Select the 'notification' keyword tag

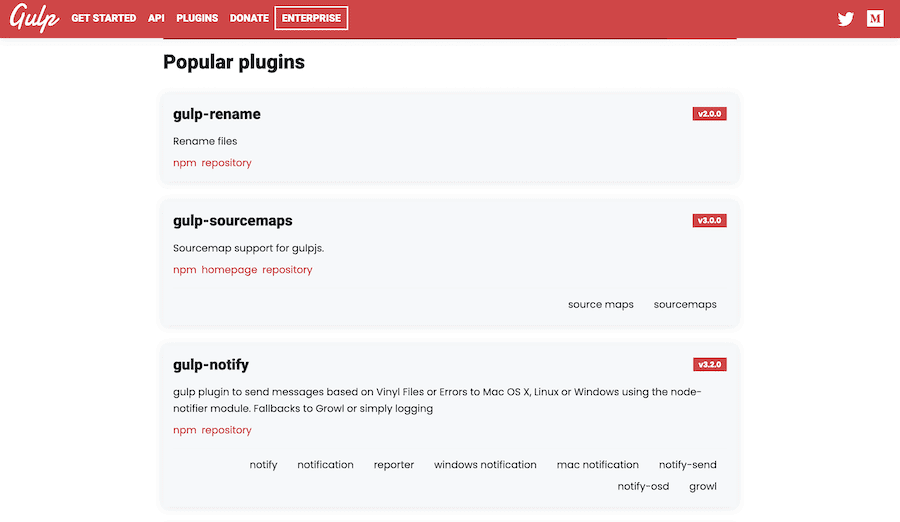click(x=325, y=465)
